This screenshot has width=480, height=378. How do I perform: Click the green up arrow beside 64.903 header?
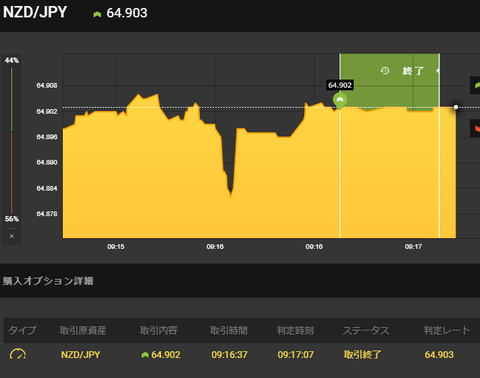click(x=97, y=14)
